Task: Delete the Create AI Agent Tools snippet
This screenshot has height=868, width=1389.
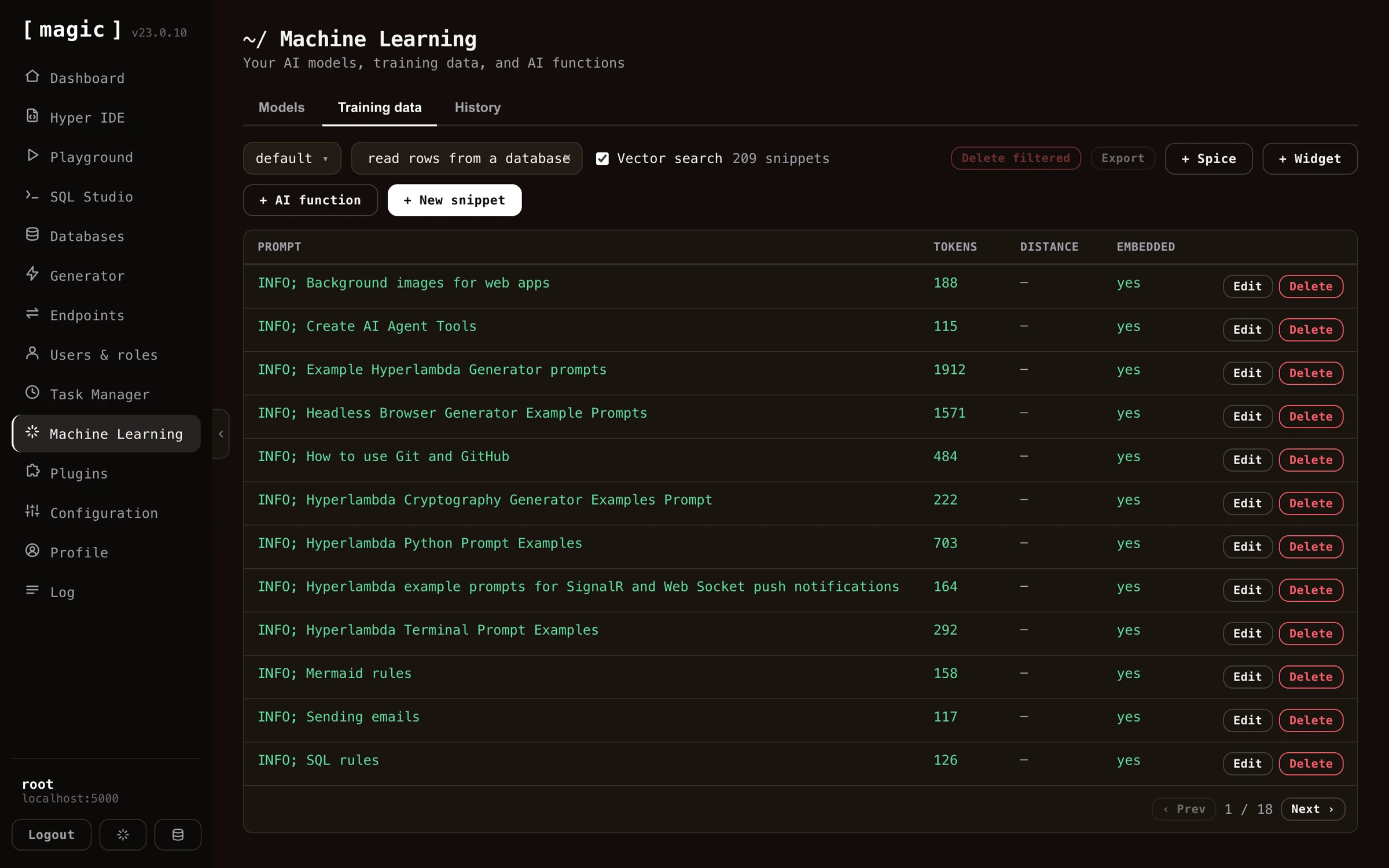Action: click(x=1311, y=330)
